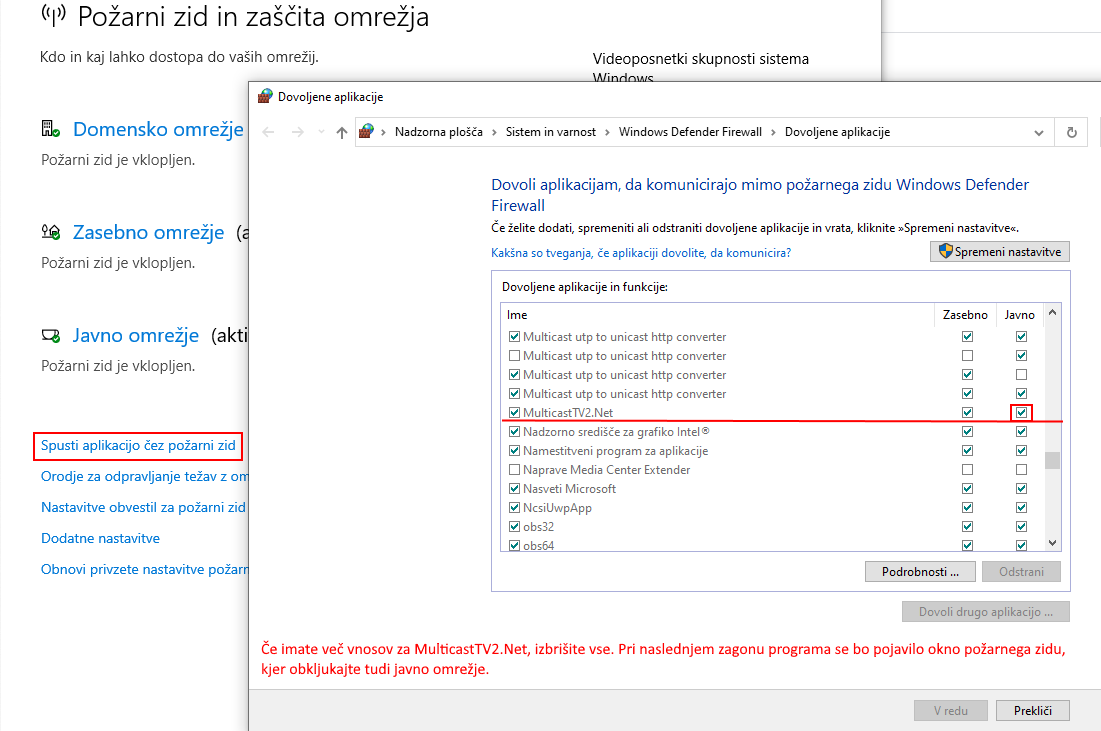
Task: Click the forward navigation arrow
Action: (298, 132)
